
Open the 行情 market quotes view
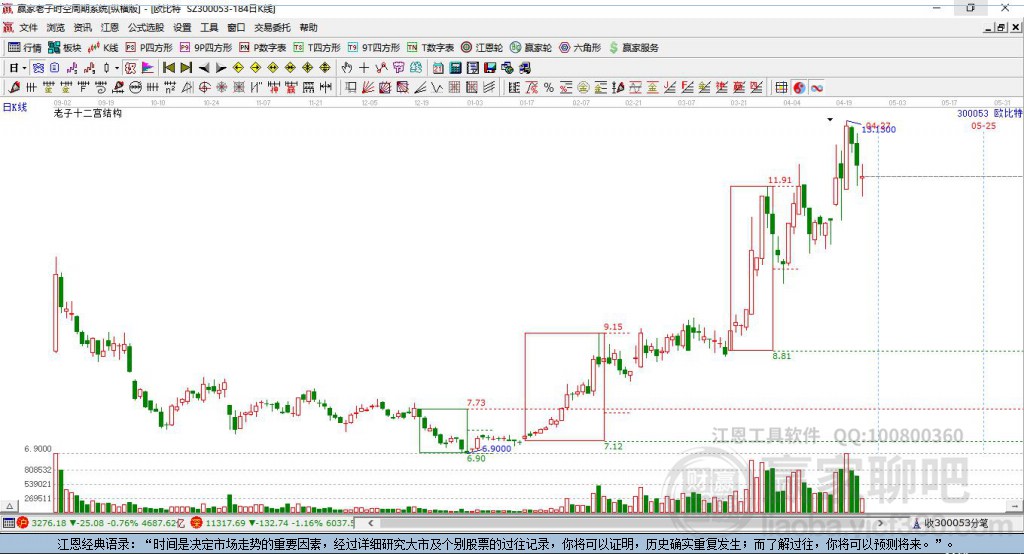tap(25, 48)
